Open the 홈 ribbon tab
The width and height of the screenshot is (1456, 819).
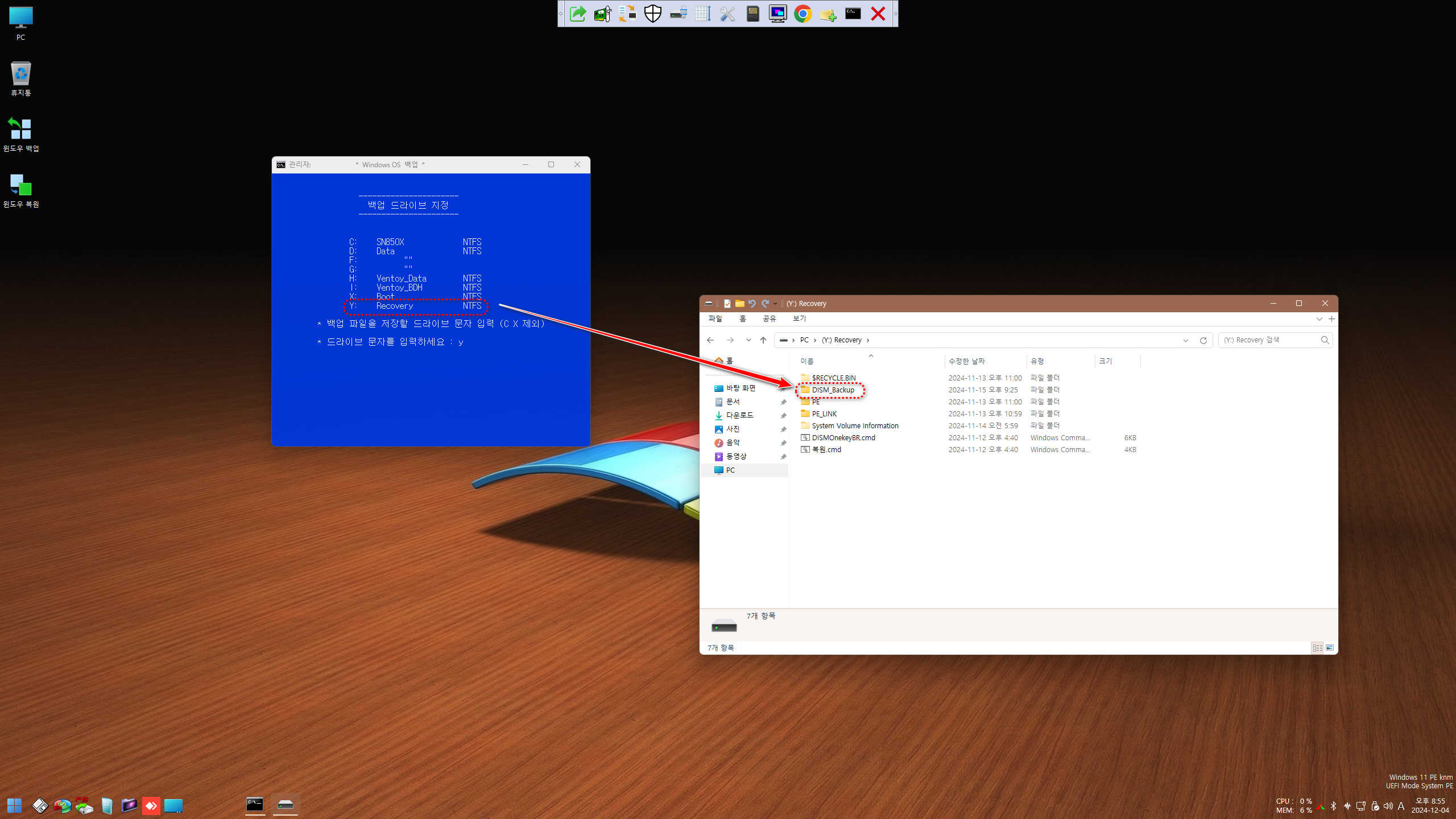click(743, 318)
